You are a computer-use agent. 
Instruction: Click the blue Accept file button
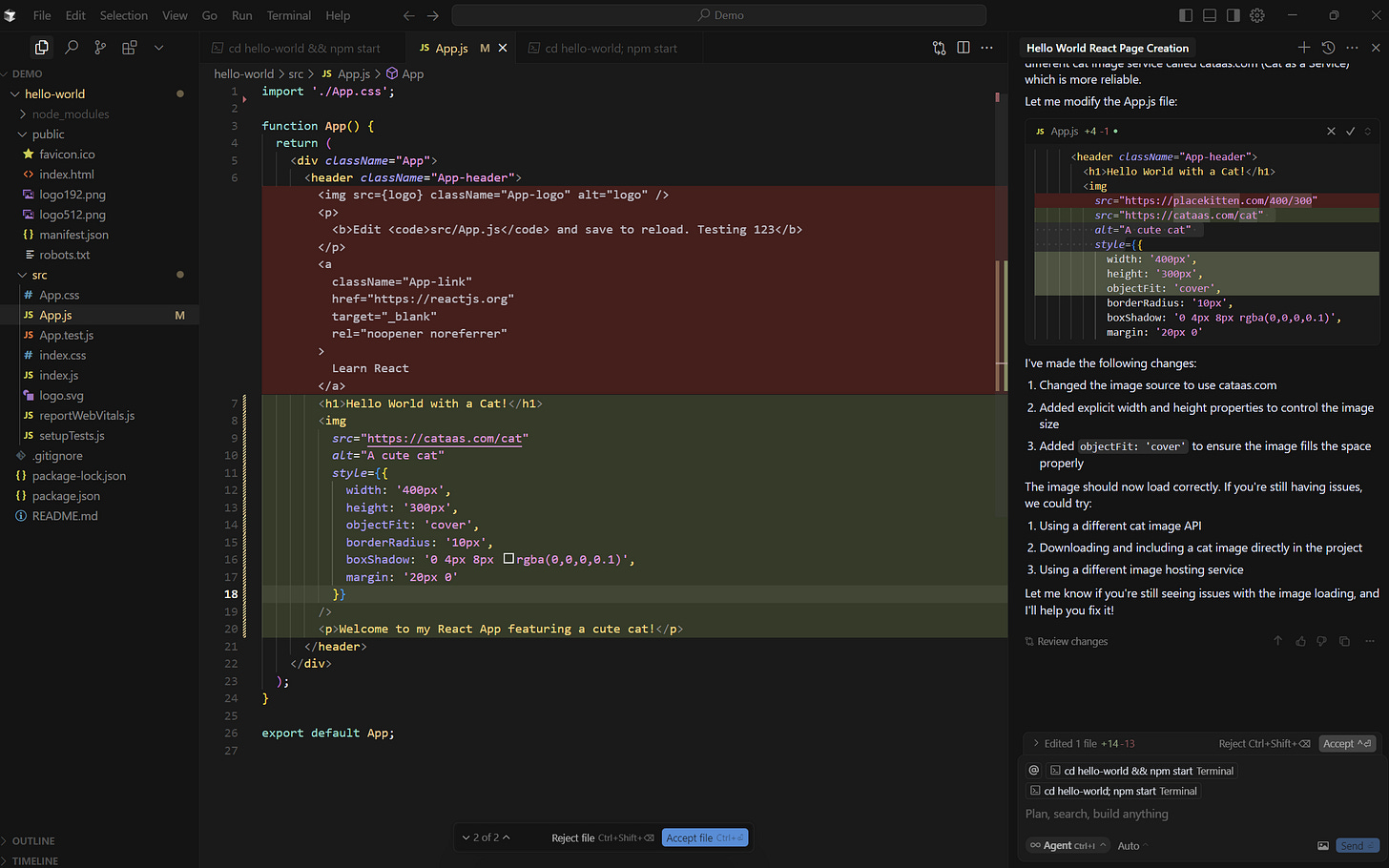(x=704, y=837)
